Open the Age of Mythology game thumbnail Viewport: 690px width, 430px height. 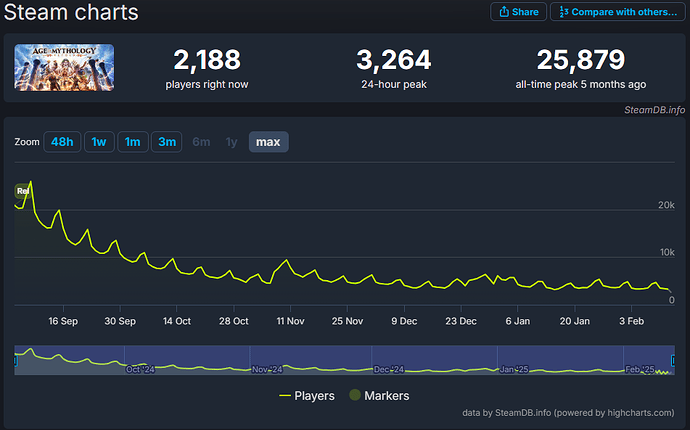pos(64,68)
